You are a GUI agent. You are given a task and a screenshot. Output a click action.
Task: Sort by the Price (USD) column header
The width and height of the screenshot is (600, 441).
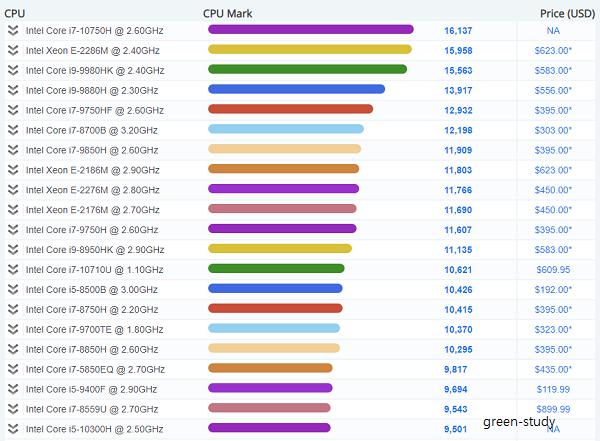pyautogui.click(x=567, y=13)
